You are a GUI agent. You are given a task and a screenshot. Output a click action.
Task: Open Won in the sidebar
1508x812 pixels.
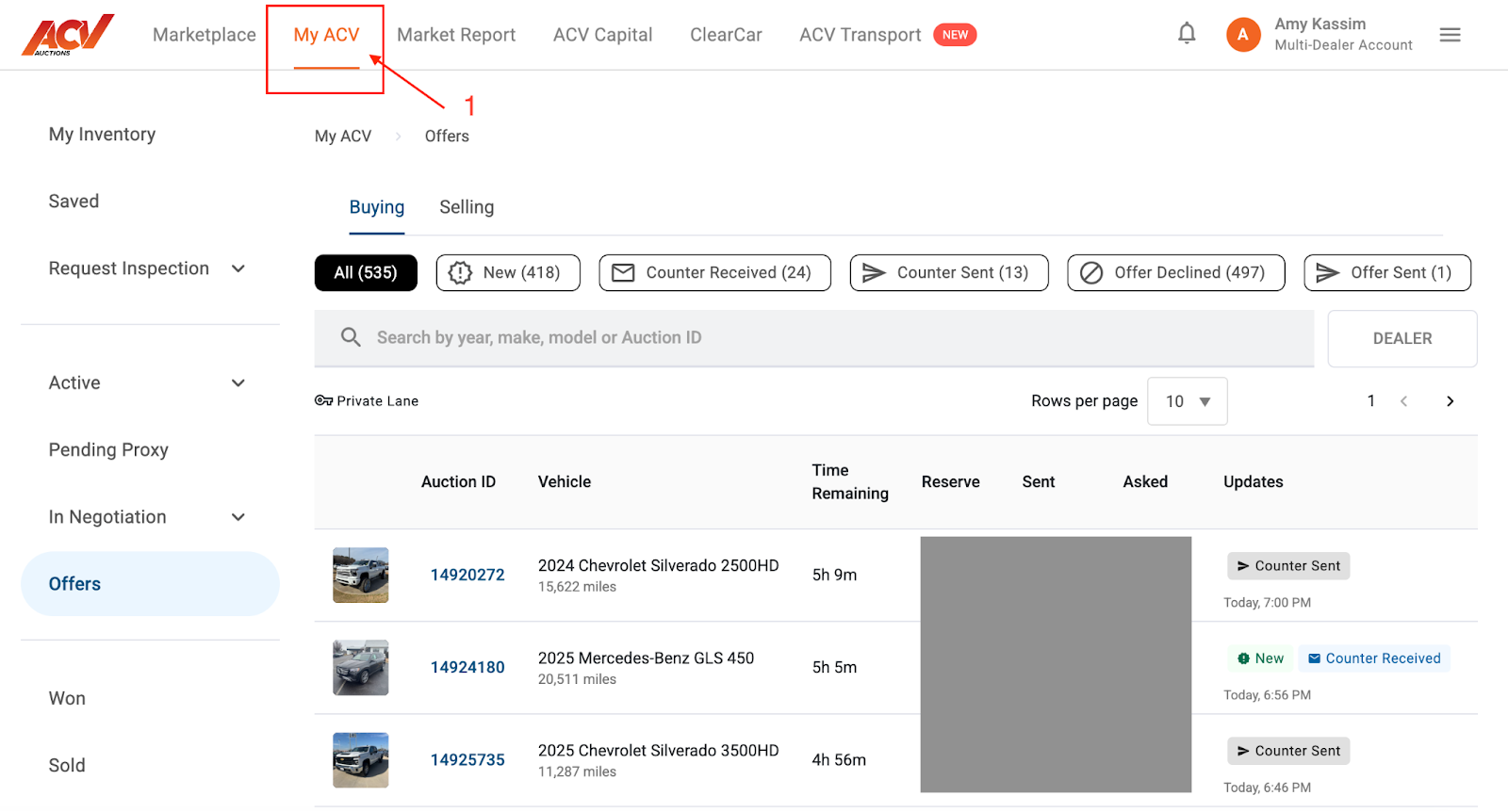67,698
